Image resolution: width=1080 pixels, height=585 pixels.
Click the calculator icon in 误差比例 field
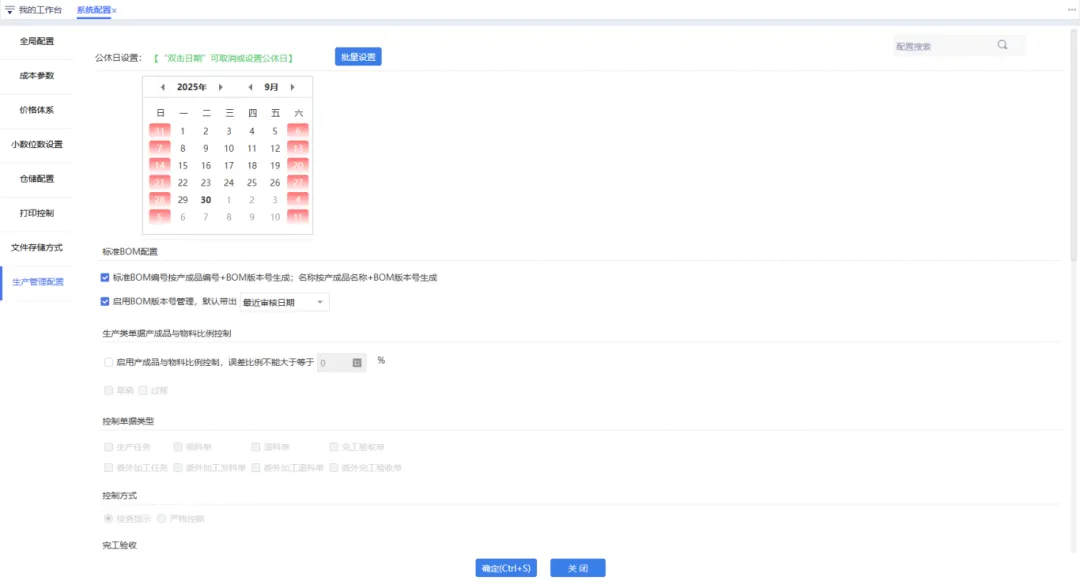pyautogui.click(x=357, y=363)
